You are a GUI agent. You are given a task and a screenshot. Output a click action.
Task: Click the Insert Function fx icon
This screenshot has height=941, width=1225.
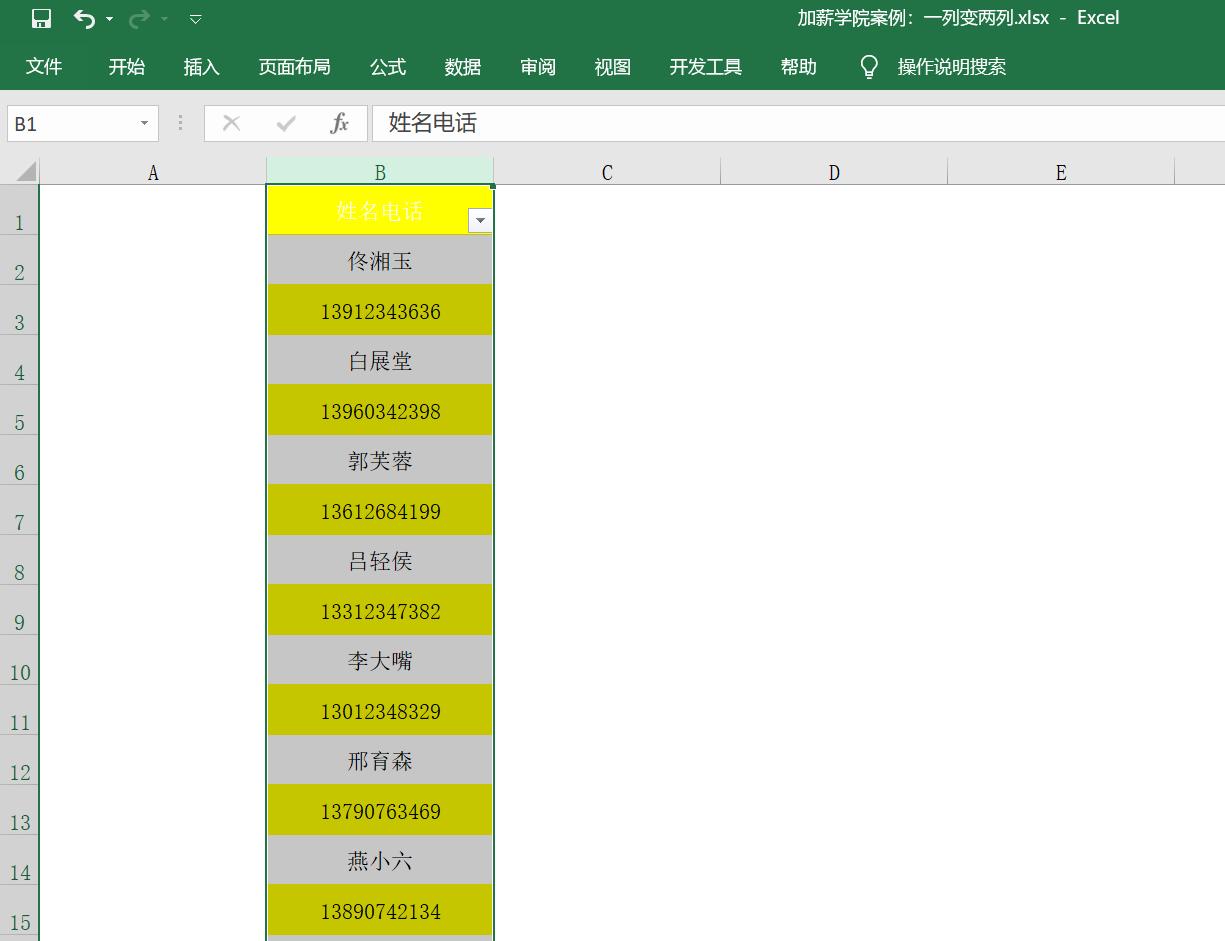(x=340, y=123)
